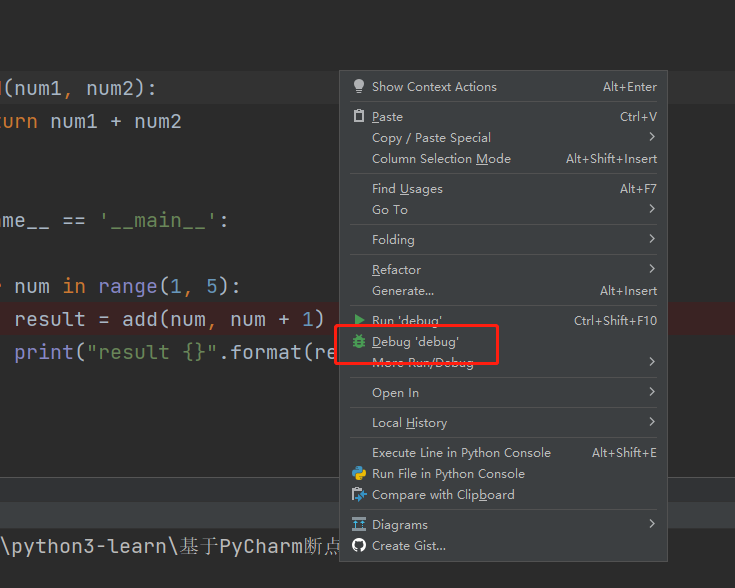Viewport: 735px width, 588px height.
Task: Click the Compare with Clipboard icon
Action: [x=359, y=495]
